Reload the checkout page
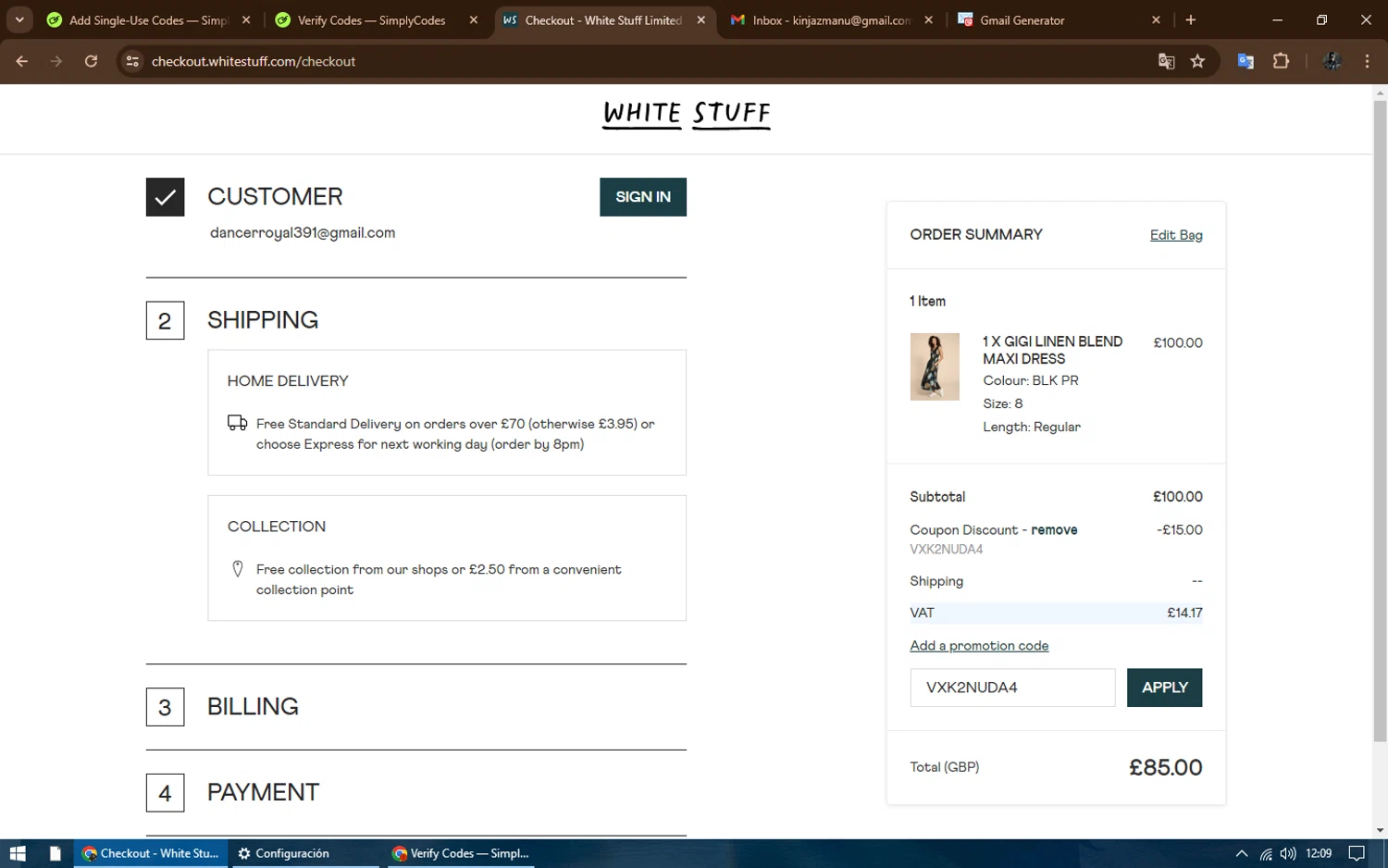The image size is (1388, 868). pyautogui.click(x=91, y=61)
